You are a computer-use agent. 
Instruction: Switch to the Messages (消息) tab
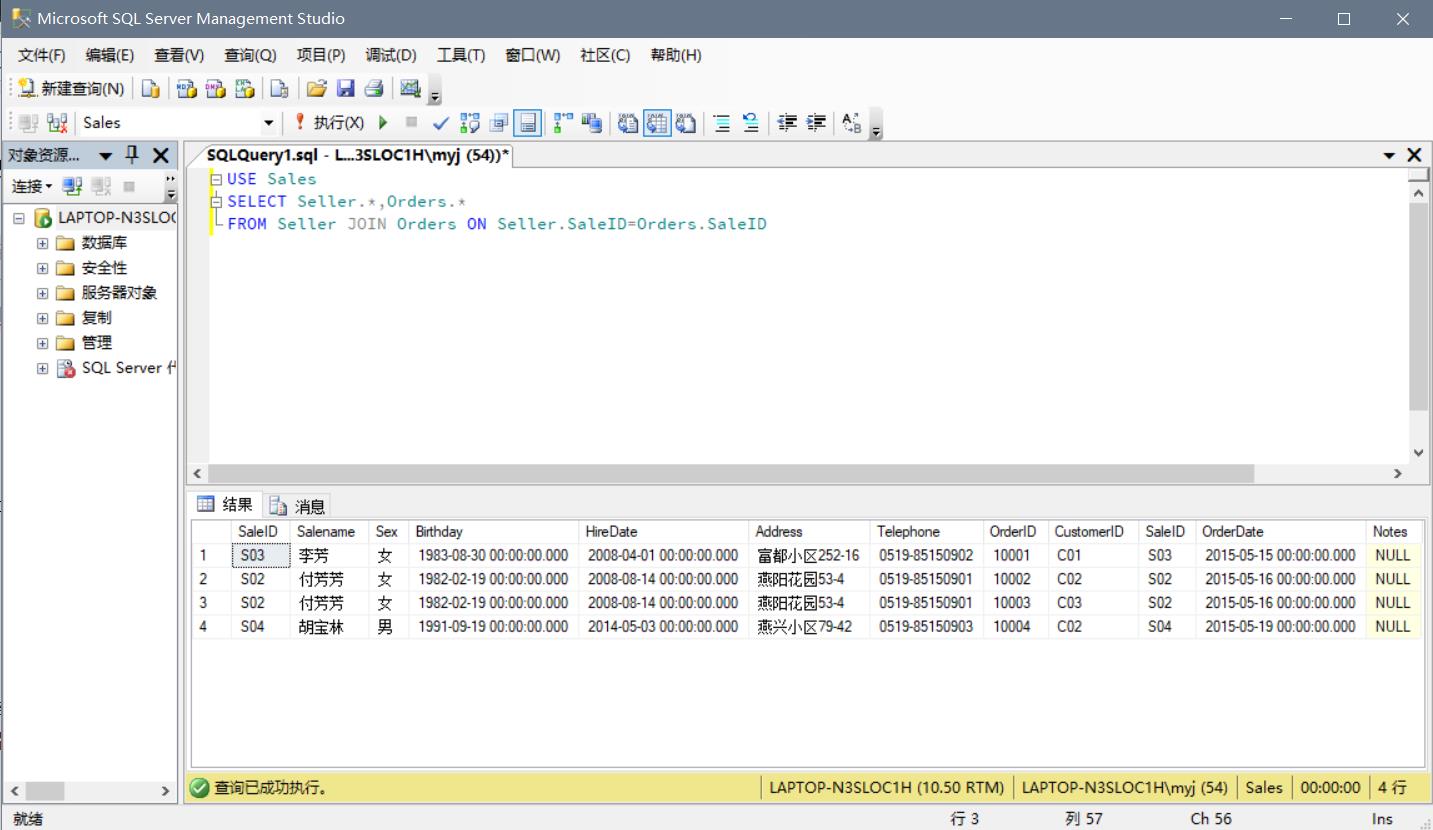[299, 506]
